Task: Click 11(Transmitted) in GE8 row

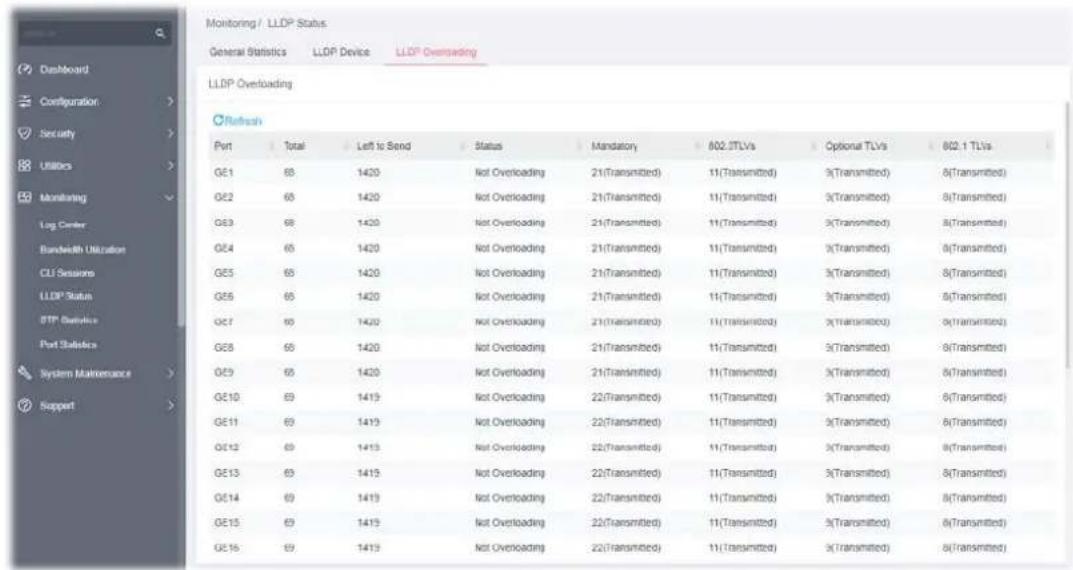Action: click(x=742, y=348)
